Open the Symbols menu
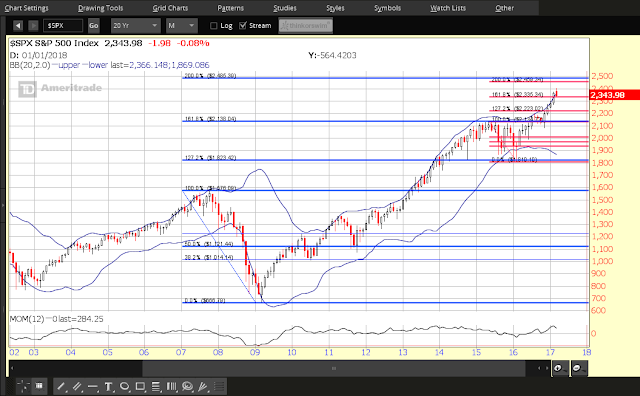Viewport: 640px width, 396px height. [387, 8]
